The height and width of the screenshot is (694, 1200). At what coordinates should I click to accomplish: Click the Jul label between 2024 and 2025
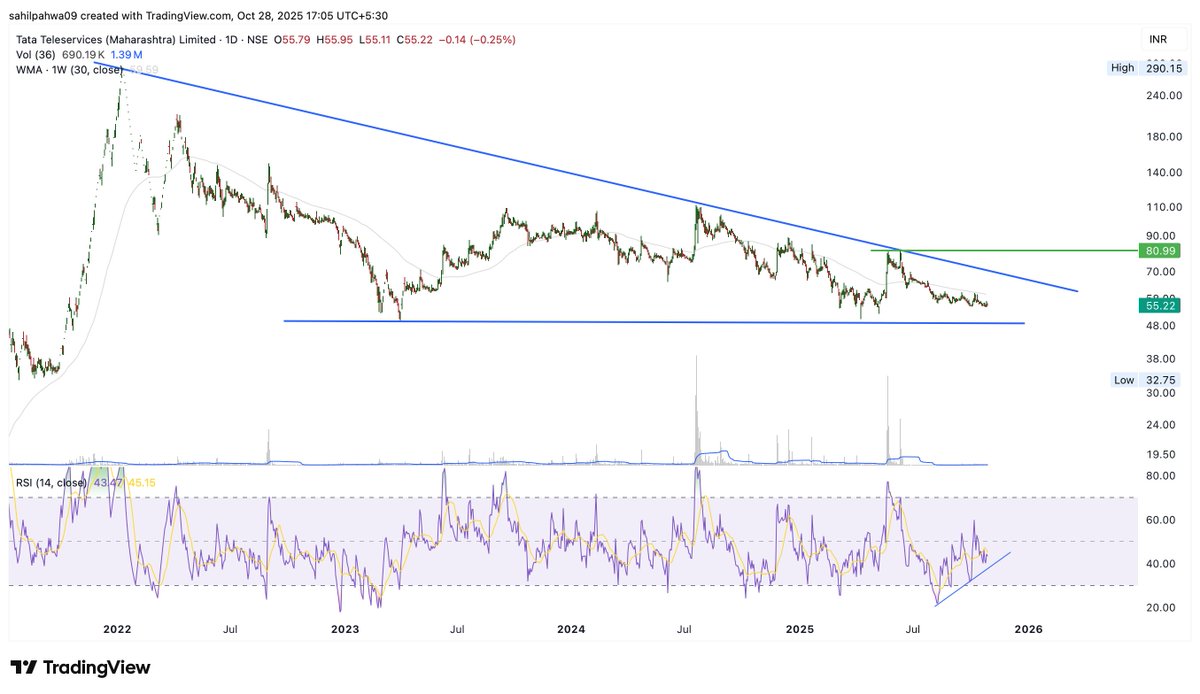(685, 629)
